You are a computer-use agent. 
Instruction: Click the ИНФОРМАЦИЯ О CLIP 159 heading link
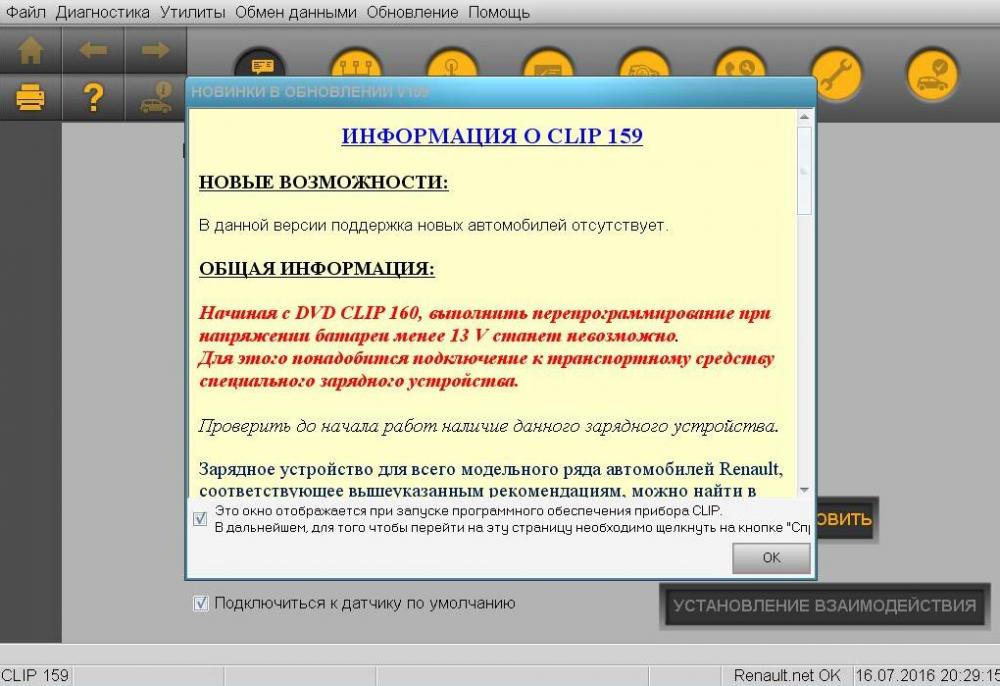click(x=492, y=136)
